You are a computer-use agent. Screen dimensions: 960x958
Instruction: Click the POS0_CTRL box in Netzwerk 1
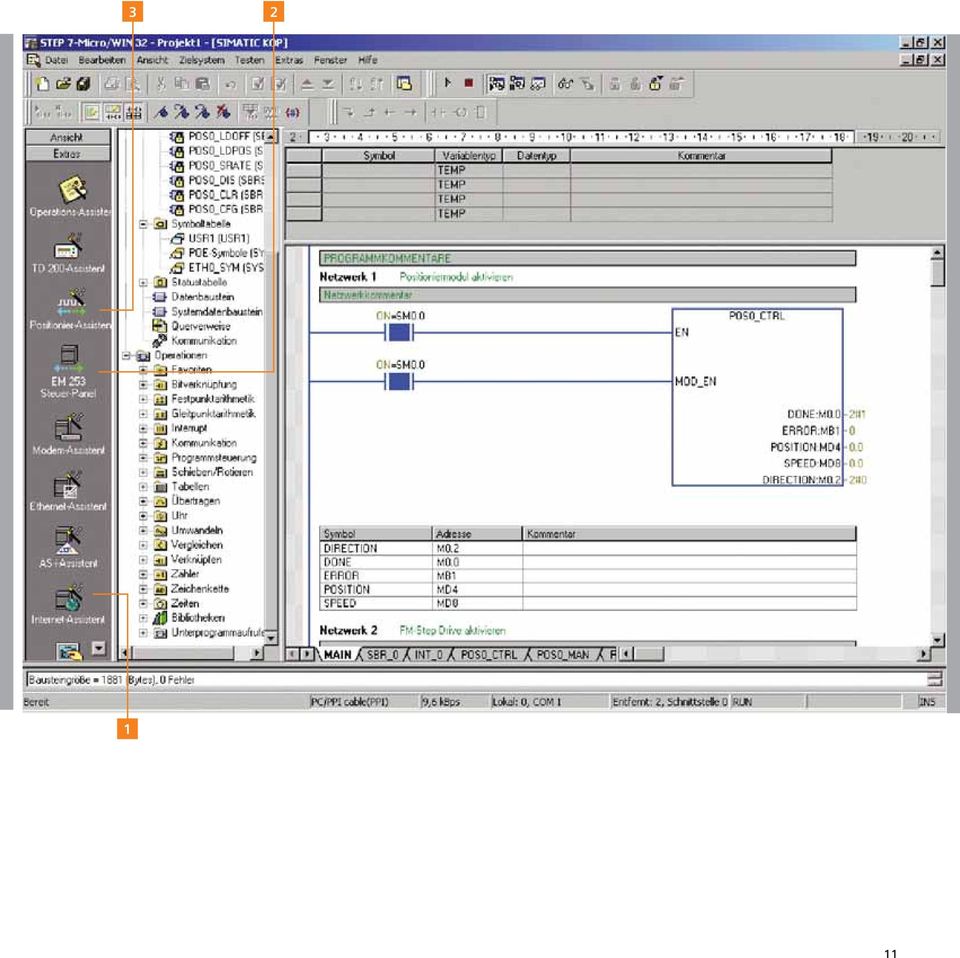[x=757, y=397]
